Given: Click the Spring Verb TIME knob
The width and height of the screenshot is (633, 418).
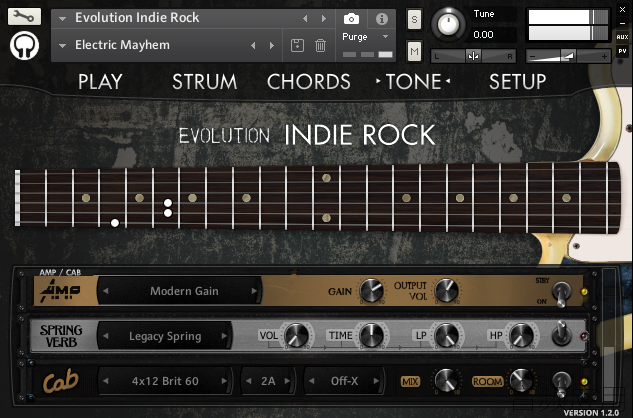Looking at the screenshot, I should (x=371, y=335).
